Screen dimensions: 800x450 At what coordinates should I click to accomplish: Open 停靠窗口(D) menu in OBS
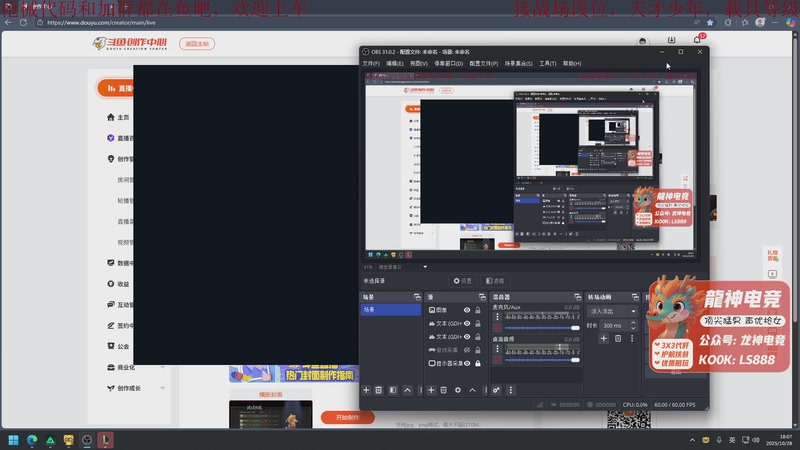point(448,64)
